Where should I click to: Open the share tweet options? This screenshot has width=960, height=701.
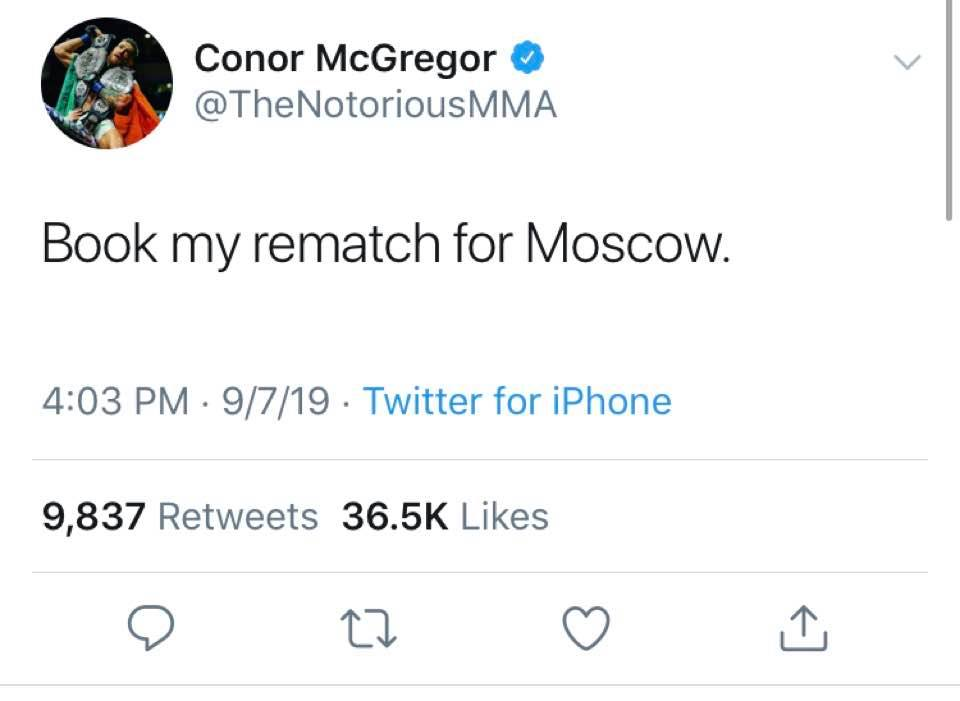point(803,628)
